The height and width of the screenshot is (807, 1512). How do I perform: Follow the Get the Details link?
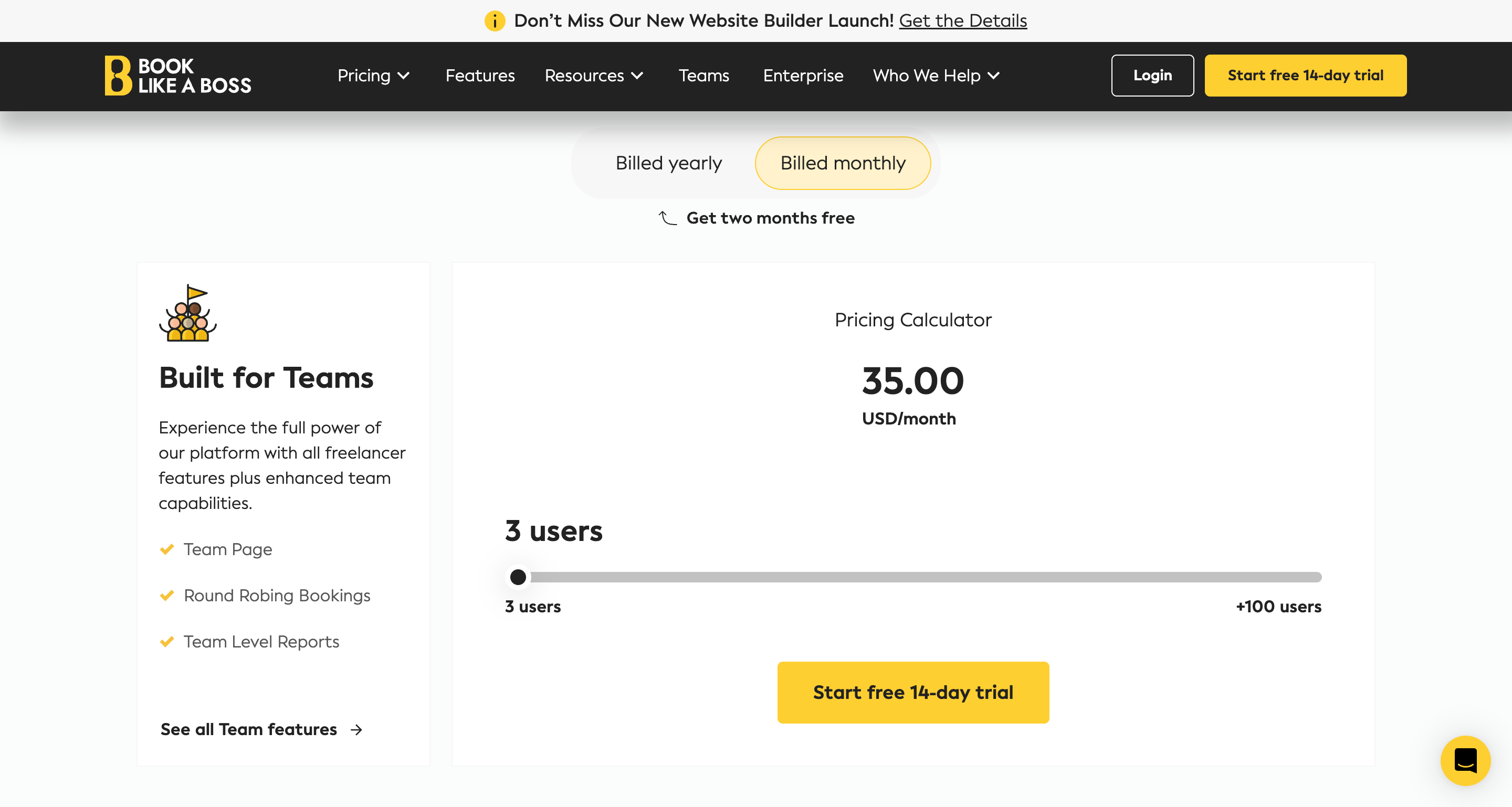coord(963,21)
